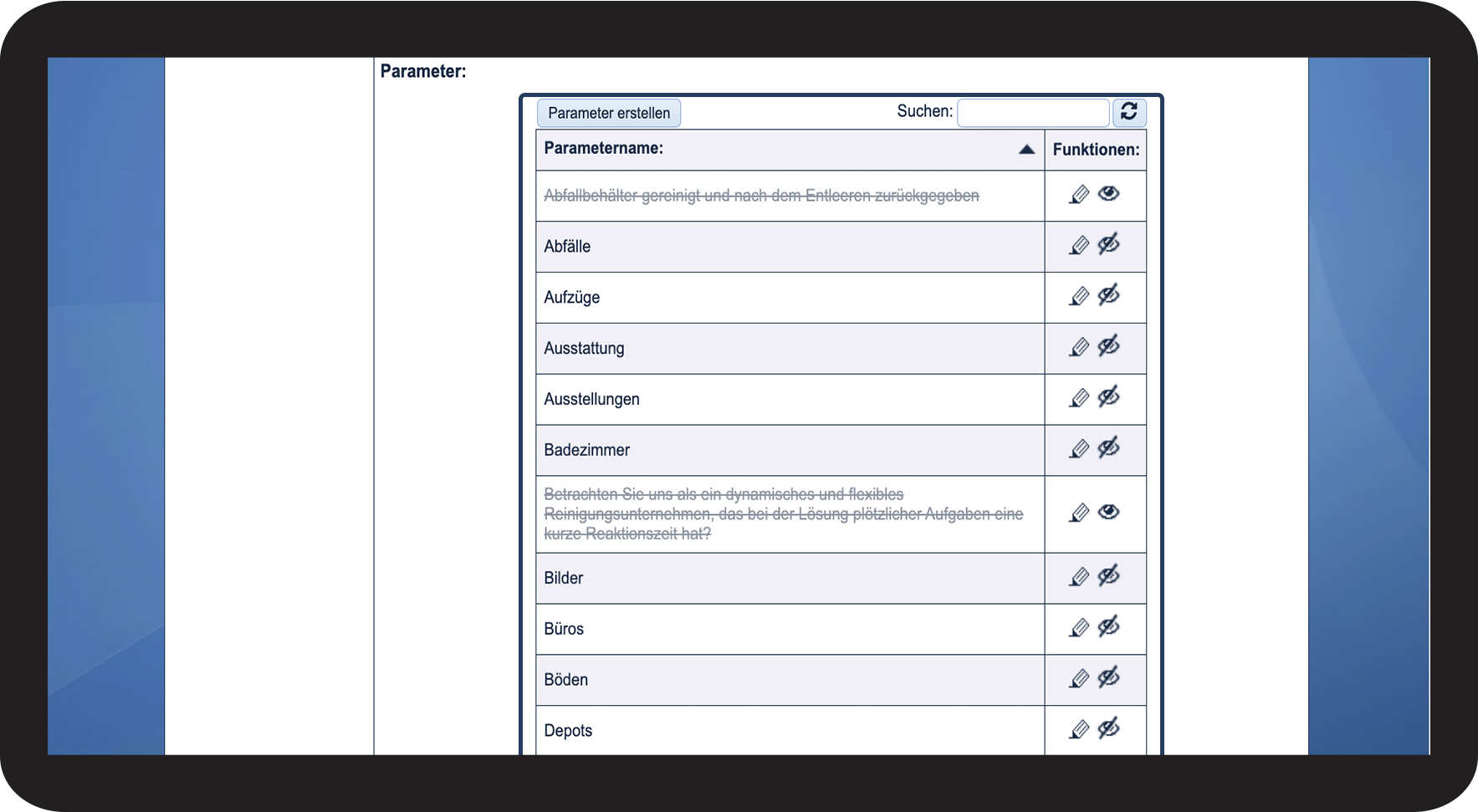
Task: Edit the Abfälle parameter with pencil icon
Action: point(1080,246)
